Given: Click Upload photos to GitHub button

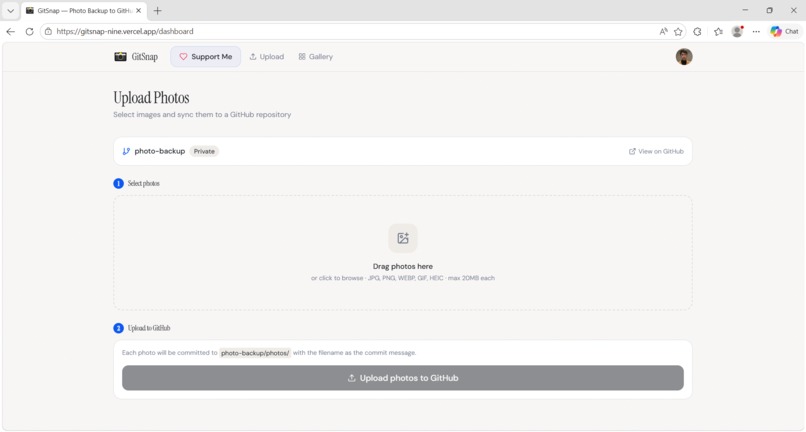Looking at the screenshot, I should (402, 378).
